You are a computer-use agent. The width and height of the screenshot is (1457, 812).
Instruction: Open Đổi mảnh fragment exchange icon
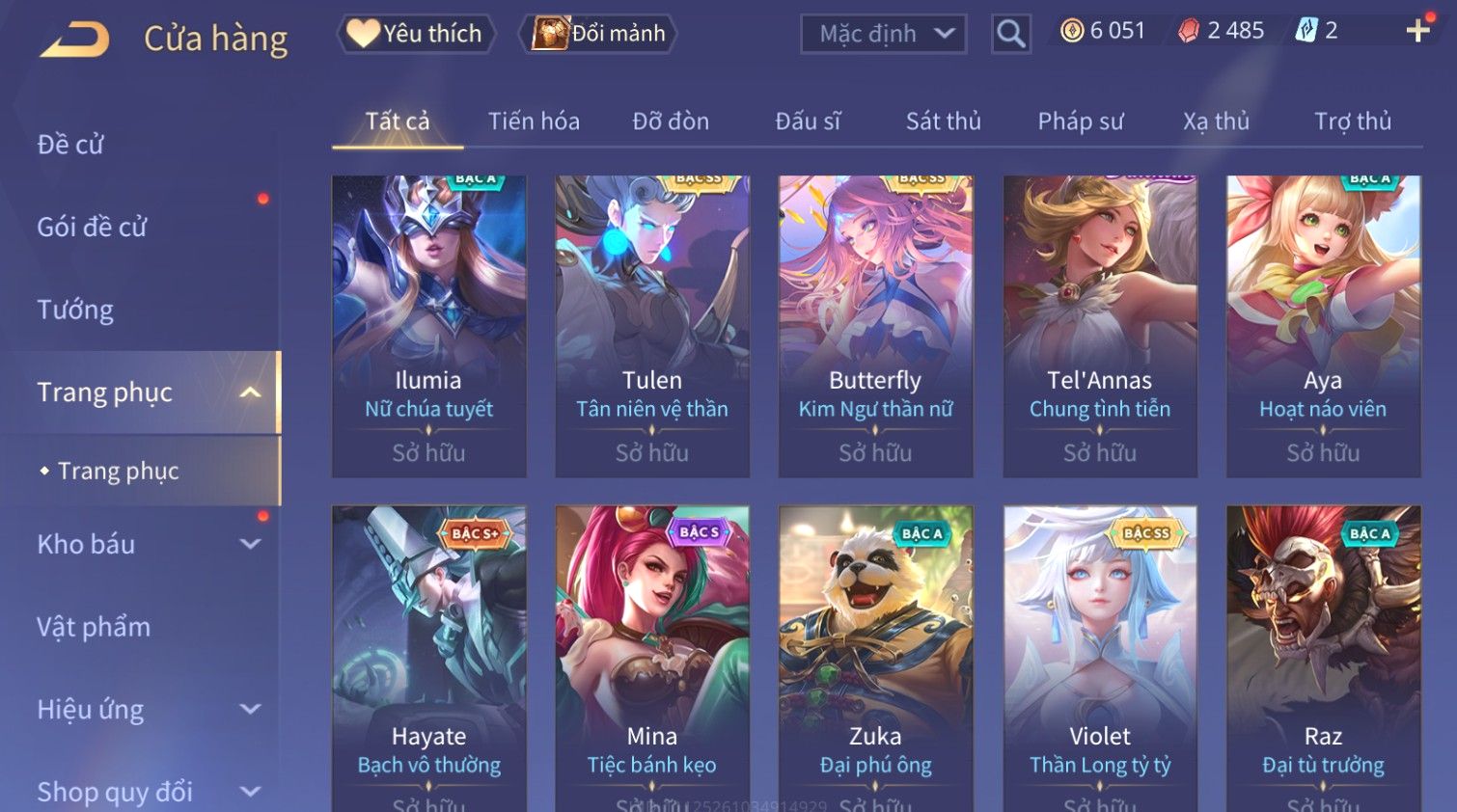point(598,34)
